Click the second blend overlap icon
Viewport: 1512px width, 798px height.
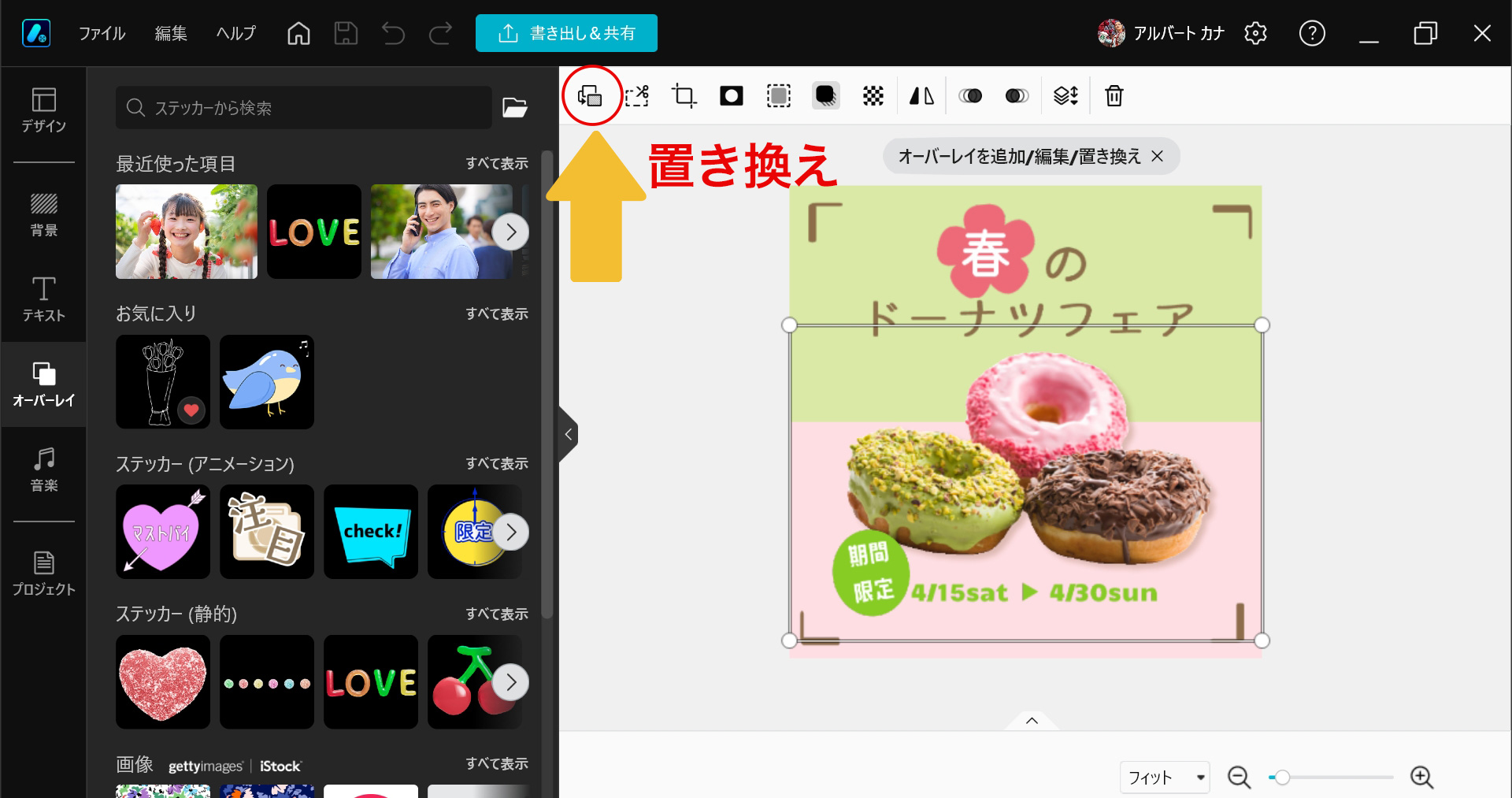1017,96
